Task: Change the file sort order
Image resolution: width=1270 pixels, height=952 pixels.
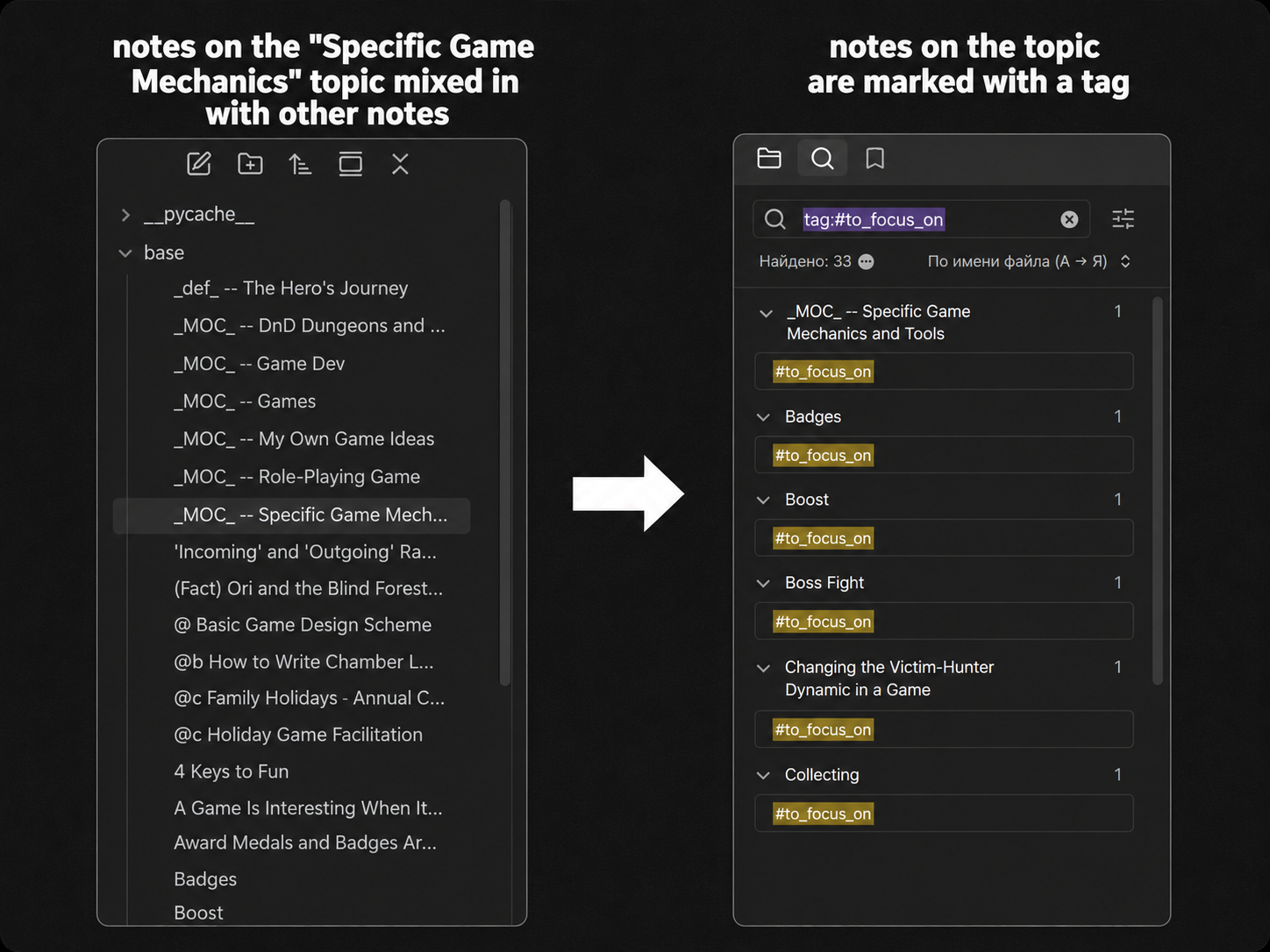Action: tap(300, 164)
